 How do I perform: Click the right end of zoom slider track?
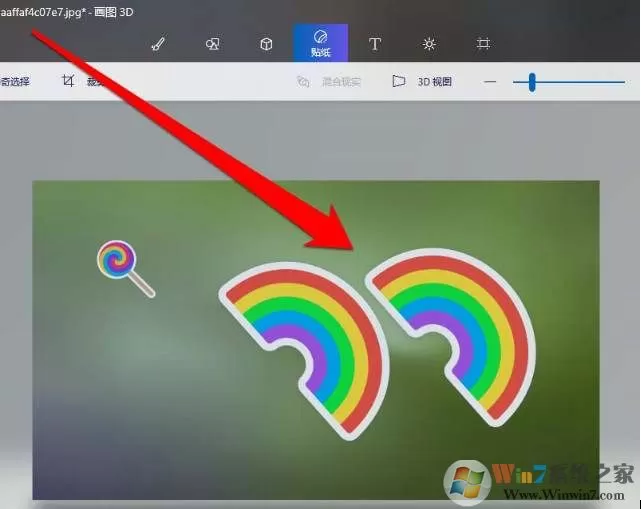coord(623,82)
